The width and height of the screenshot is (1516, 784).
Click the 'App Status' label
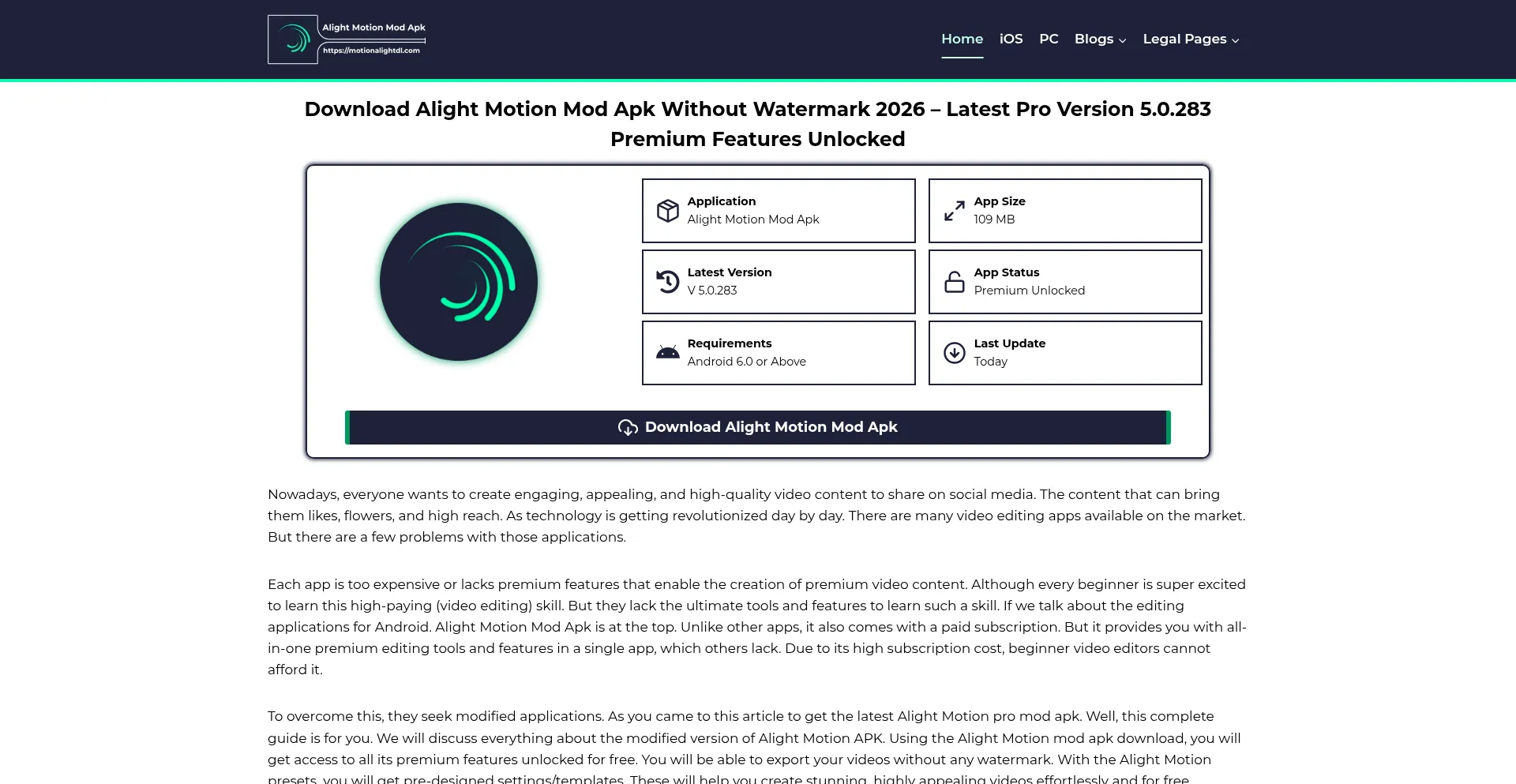tap(1007, 272)
